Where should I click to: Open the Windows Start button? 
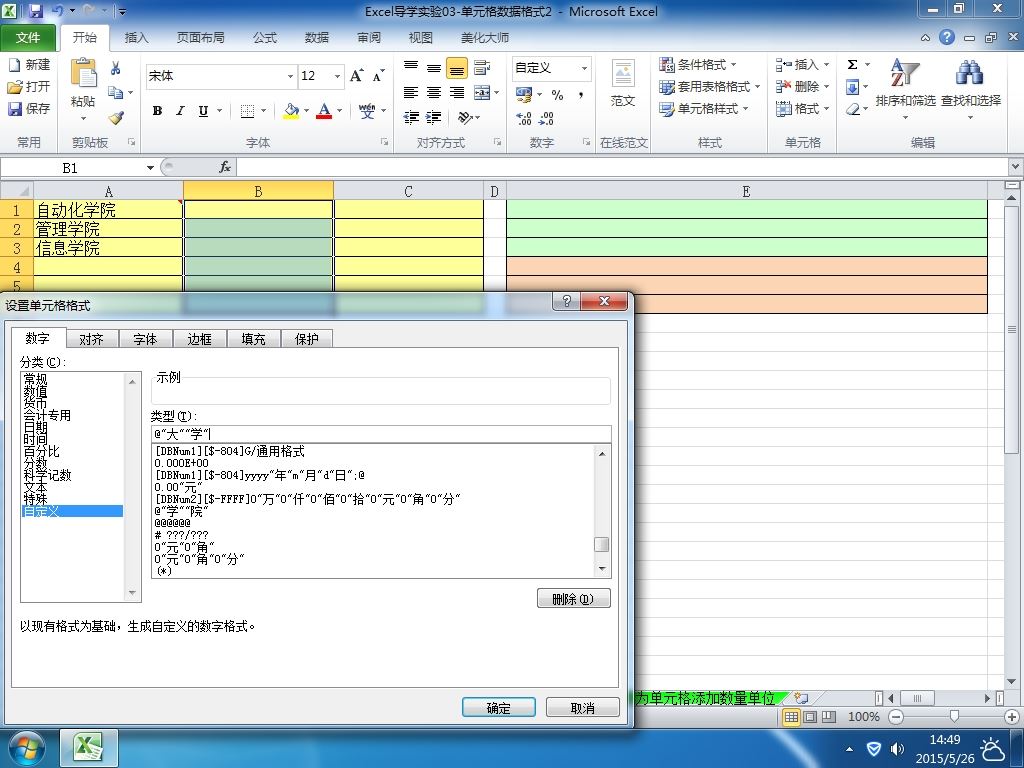pos(26,748)
